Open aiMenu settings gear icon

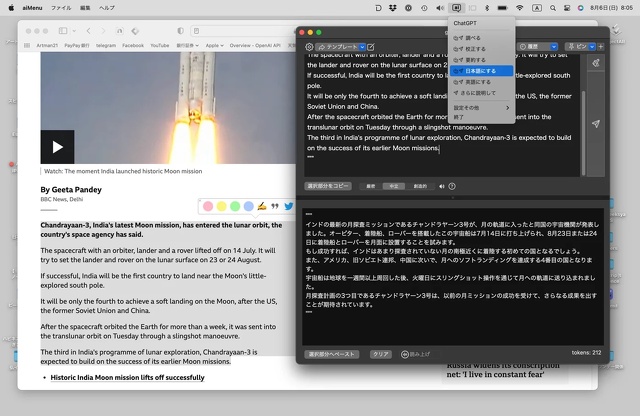pos(309,47)
